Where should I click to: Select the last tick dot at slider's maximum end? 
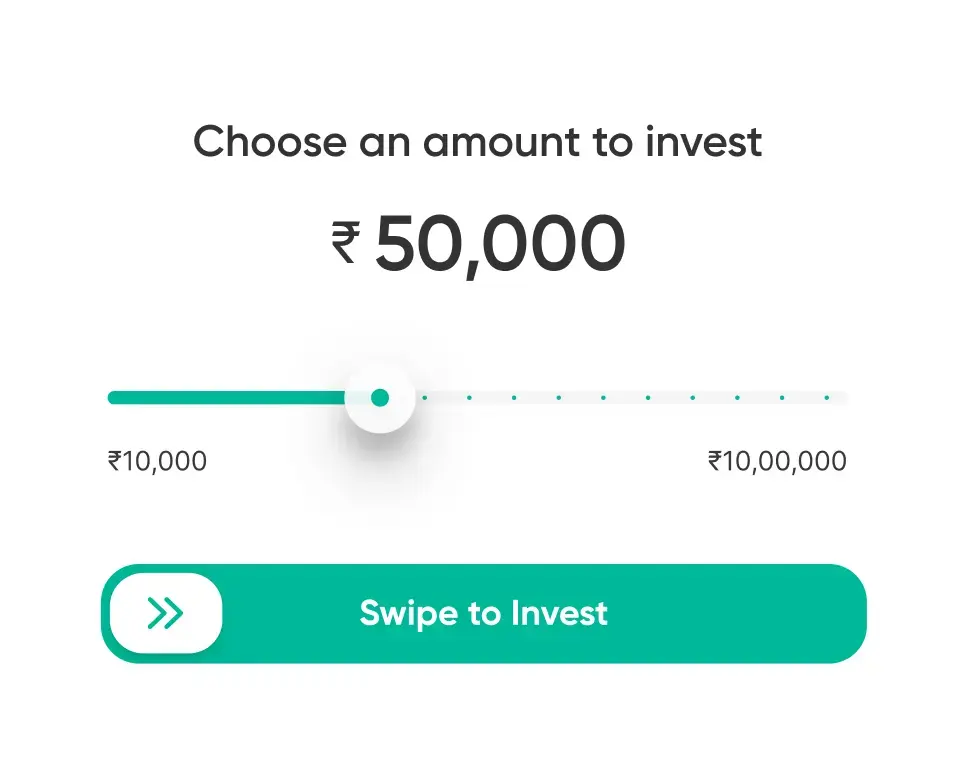coord(827,397)
